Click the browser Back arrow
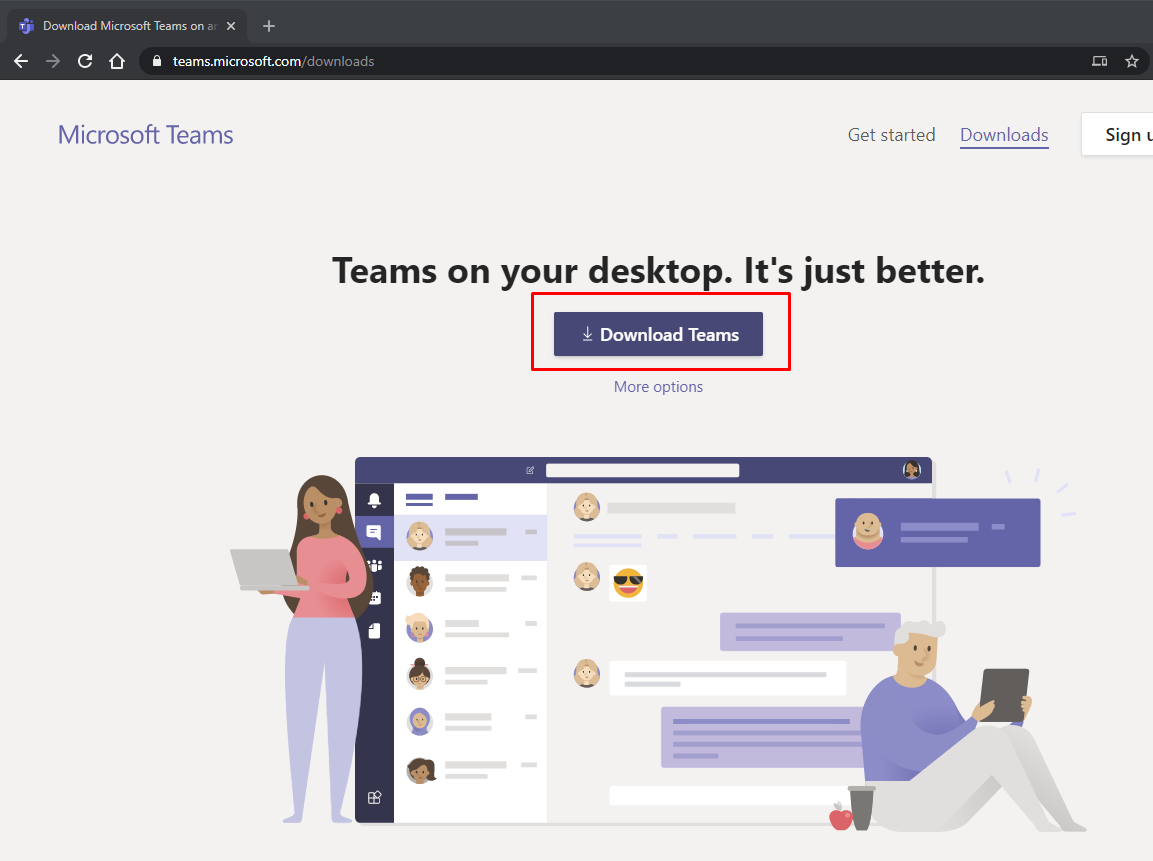1153x861 pixels. (x=21, y=61)
